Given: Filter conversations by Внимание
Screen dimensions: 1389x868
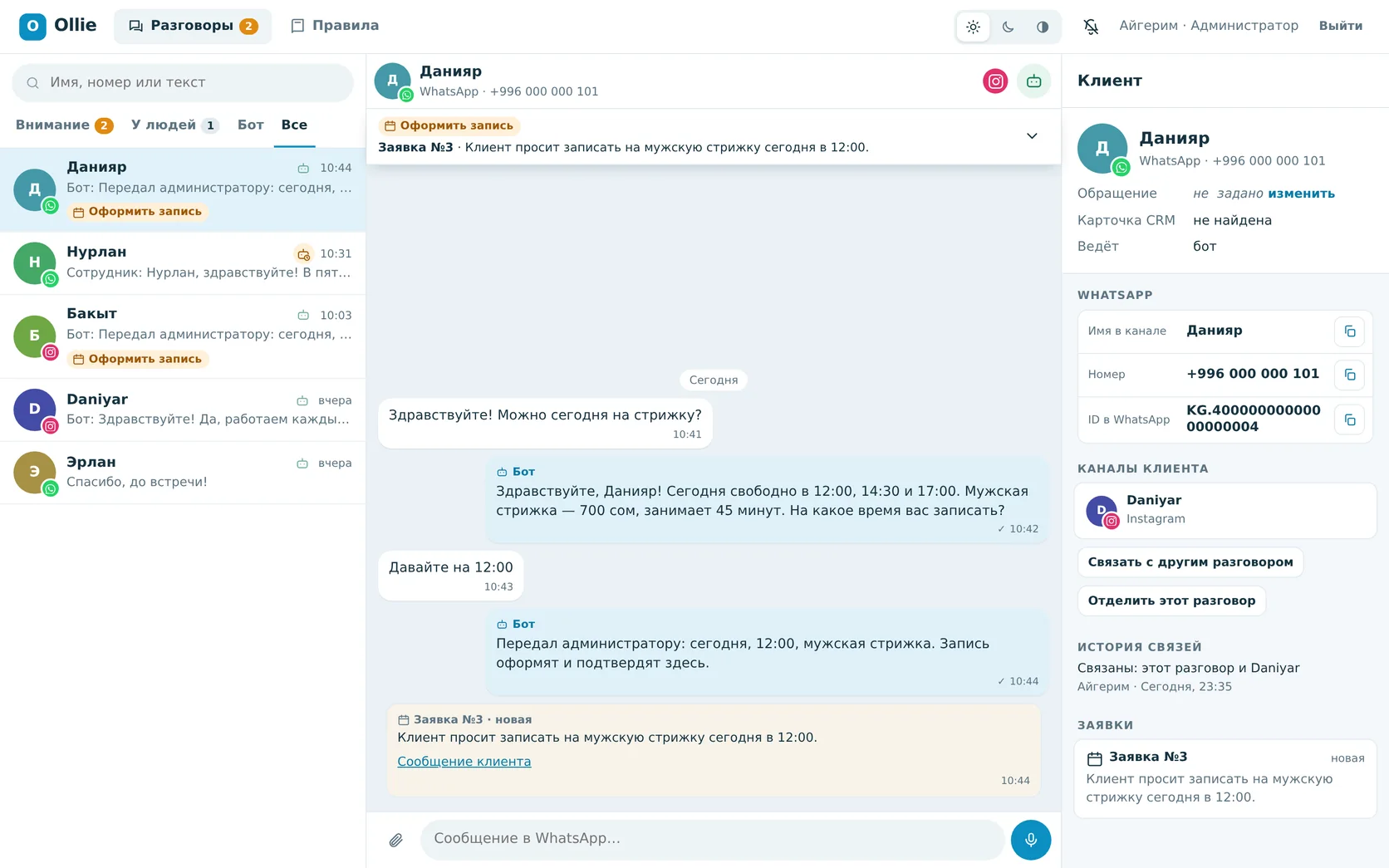Looking at the screenshot, I should (x=64, y=125).
